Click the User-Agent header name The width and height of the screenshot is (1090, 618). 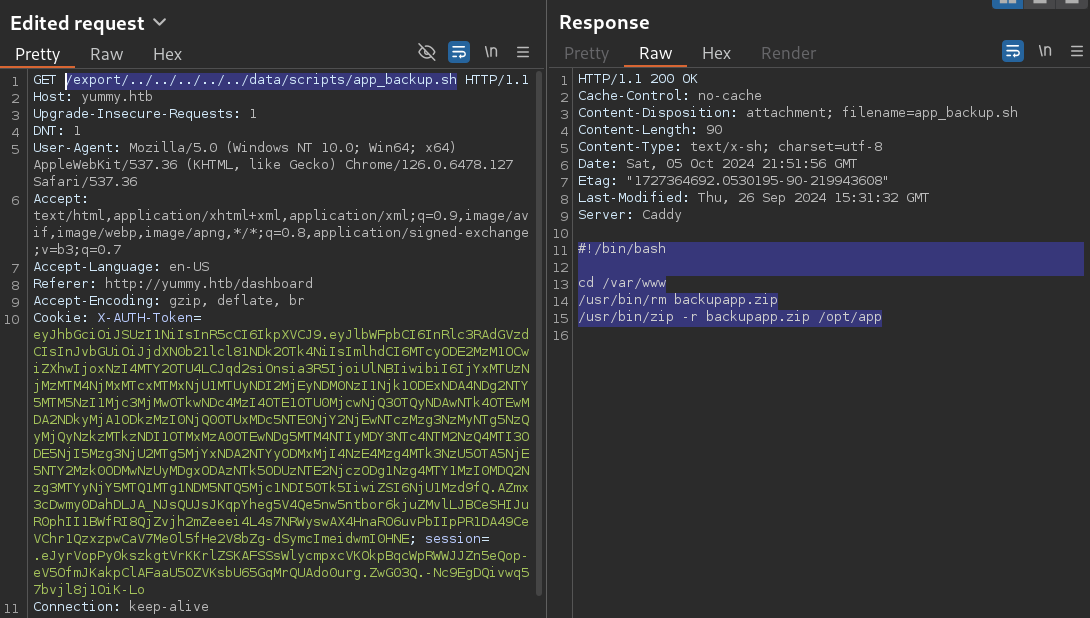(76, 148)
